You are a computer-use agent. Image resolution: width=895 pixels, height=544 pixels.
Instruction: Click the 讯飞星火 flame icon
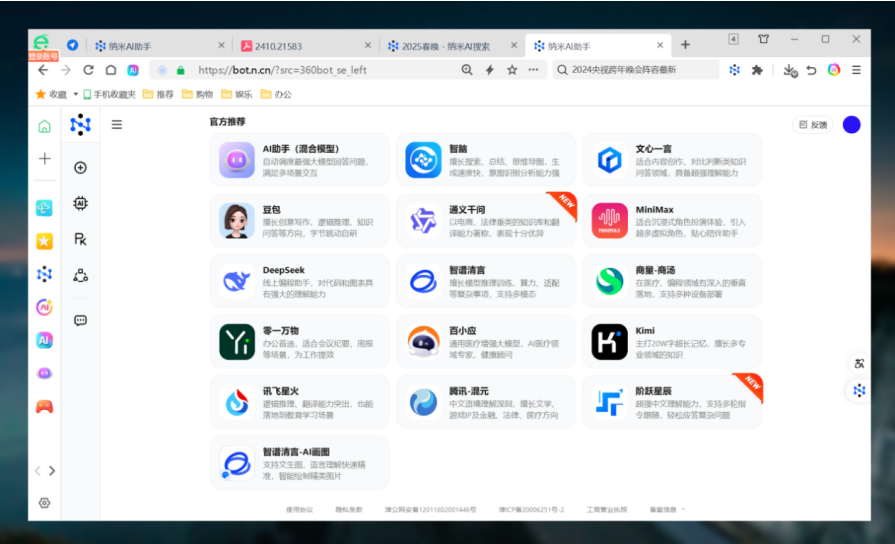point(237,402)
